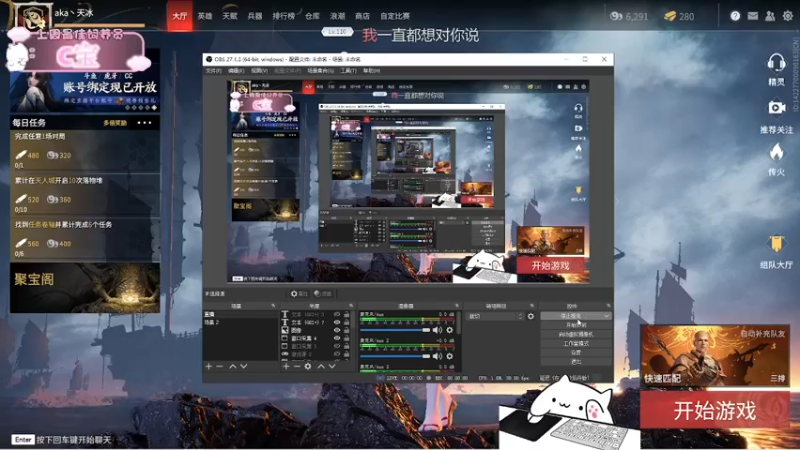
Task: Open settings gear for 麦克风/Aux 2 channel
Action: click(449, 356)
